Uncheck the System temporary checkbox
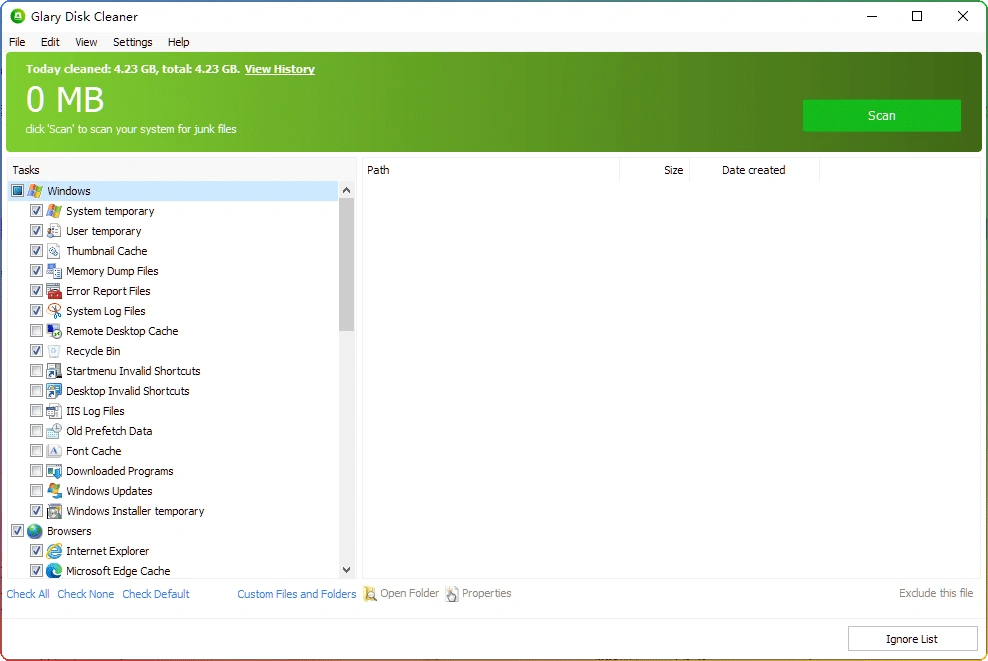988x661 pixels. click(x=36, y=210)
